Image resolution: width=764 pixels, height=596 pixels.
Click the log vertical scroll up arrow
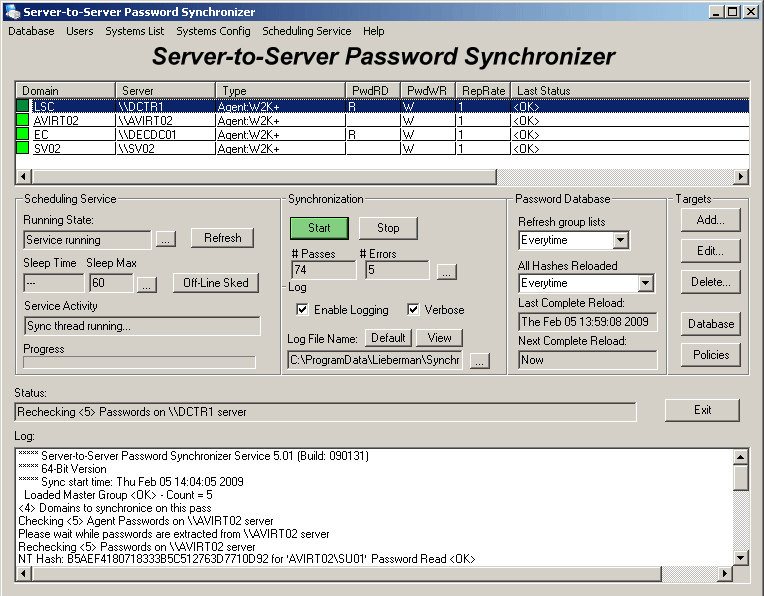pos(741,457)
